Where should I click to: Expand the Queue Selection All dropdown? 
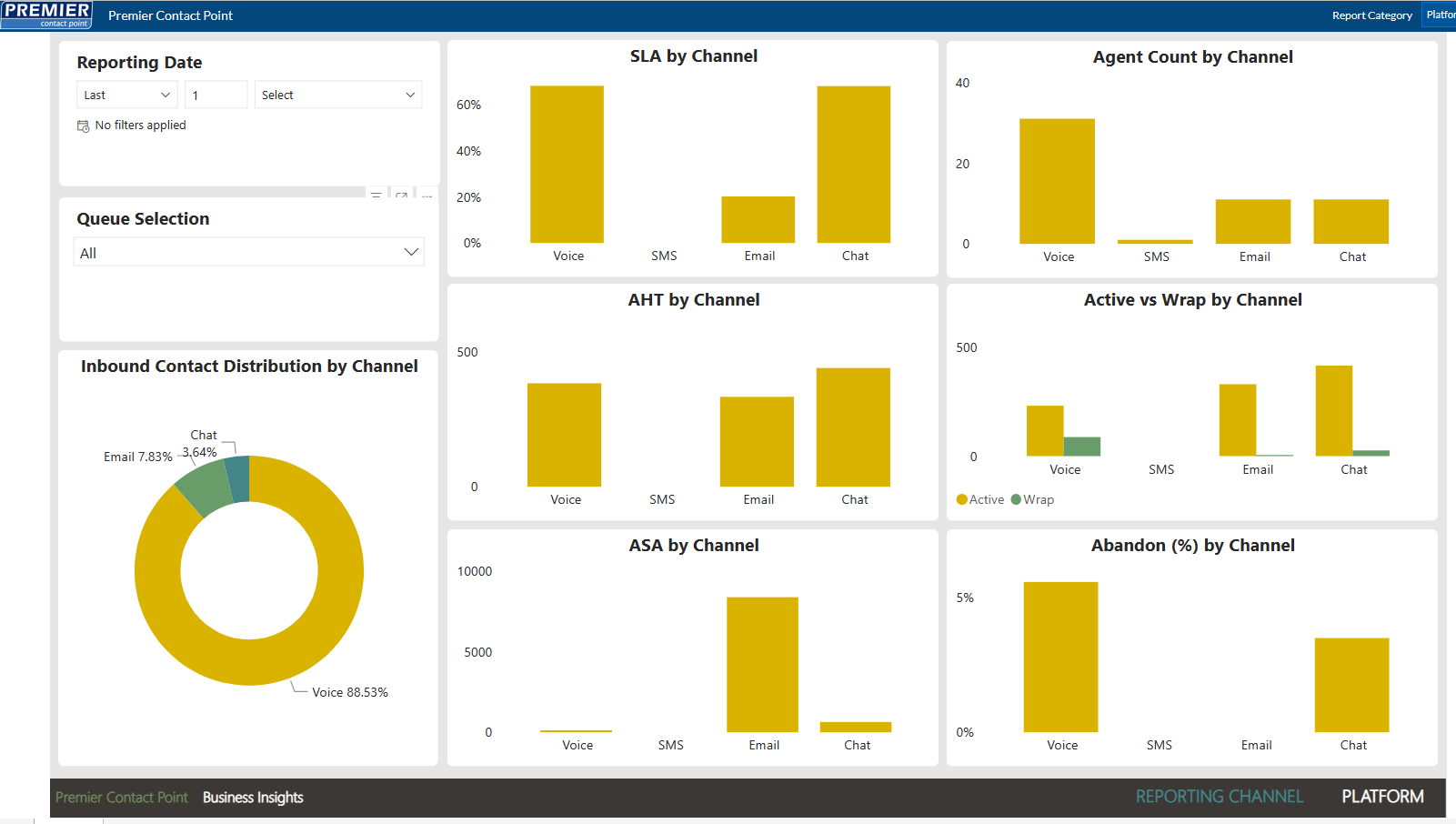click(x=248, y=252)
